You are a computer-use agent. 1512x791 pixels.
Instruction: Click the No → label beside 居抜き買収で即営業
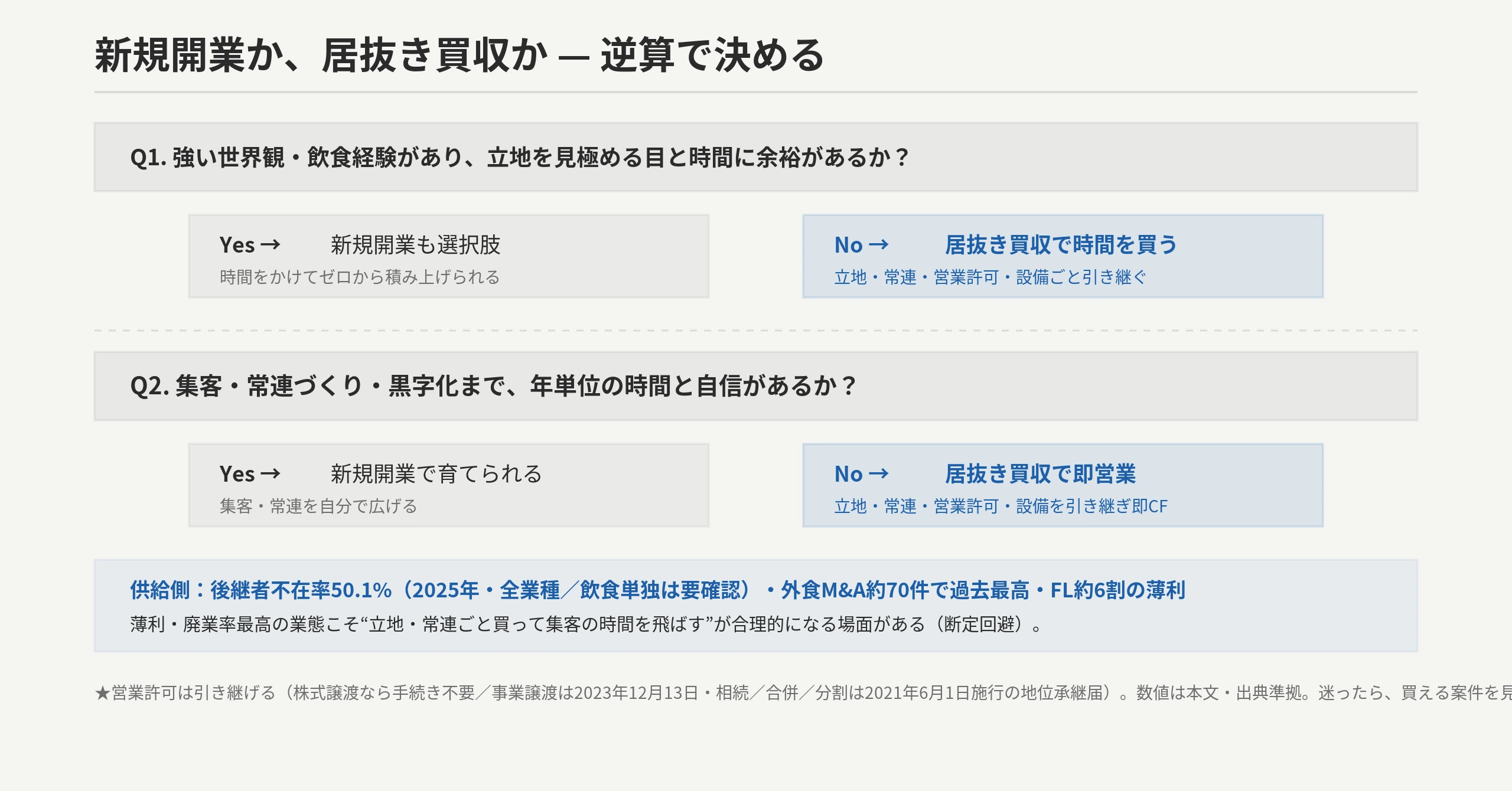[861, 474]
